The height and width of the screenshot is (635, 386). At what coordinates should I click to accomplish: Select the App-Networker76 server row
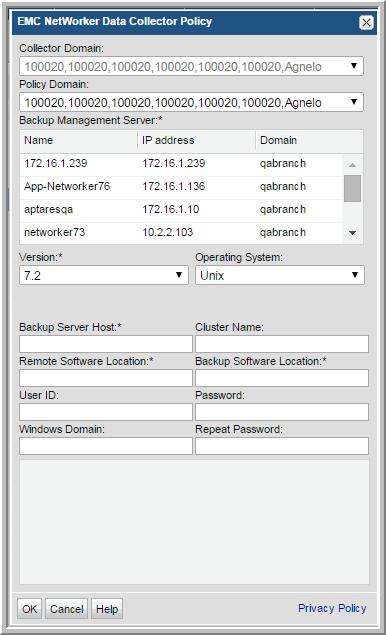coord(181,187)
